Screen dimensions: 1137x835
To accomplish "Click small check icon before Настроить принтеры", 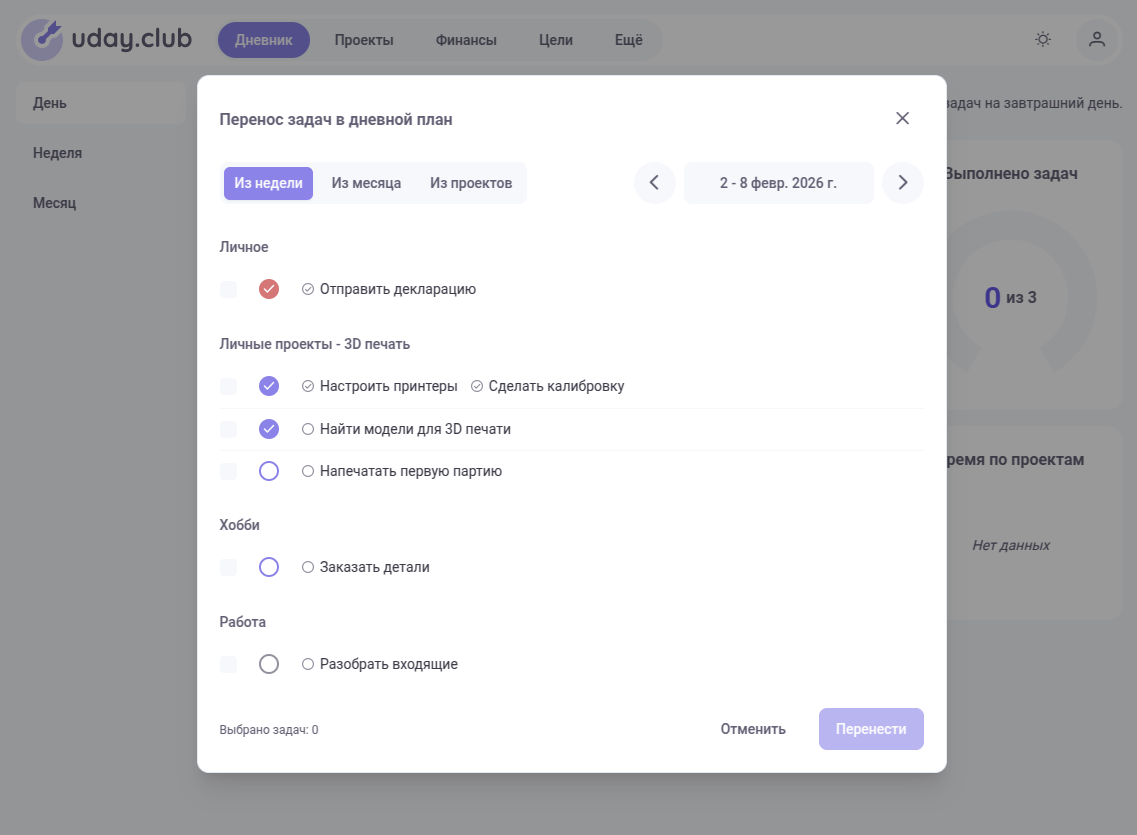I will 308,386.
